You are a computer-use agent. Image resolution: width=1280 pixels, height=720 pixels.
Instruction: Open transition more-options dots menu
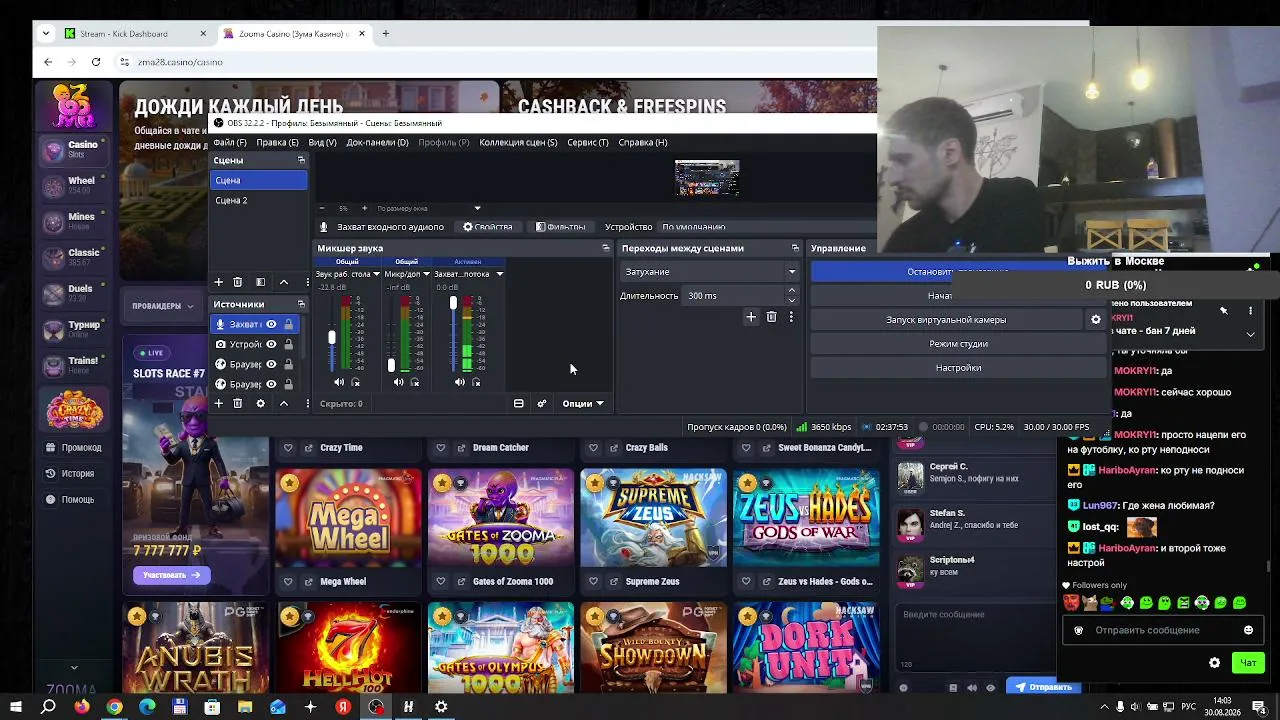pos(791,317)
